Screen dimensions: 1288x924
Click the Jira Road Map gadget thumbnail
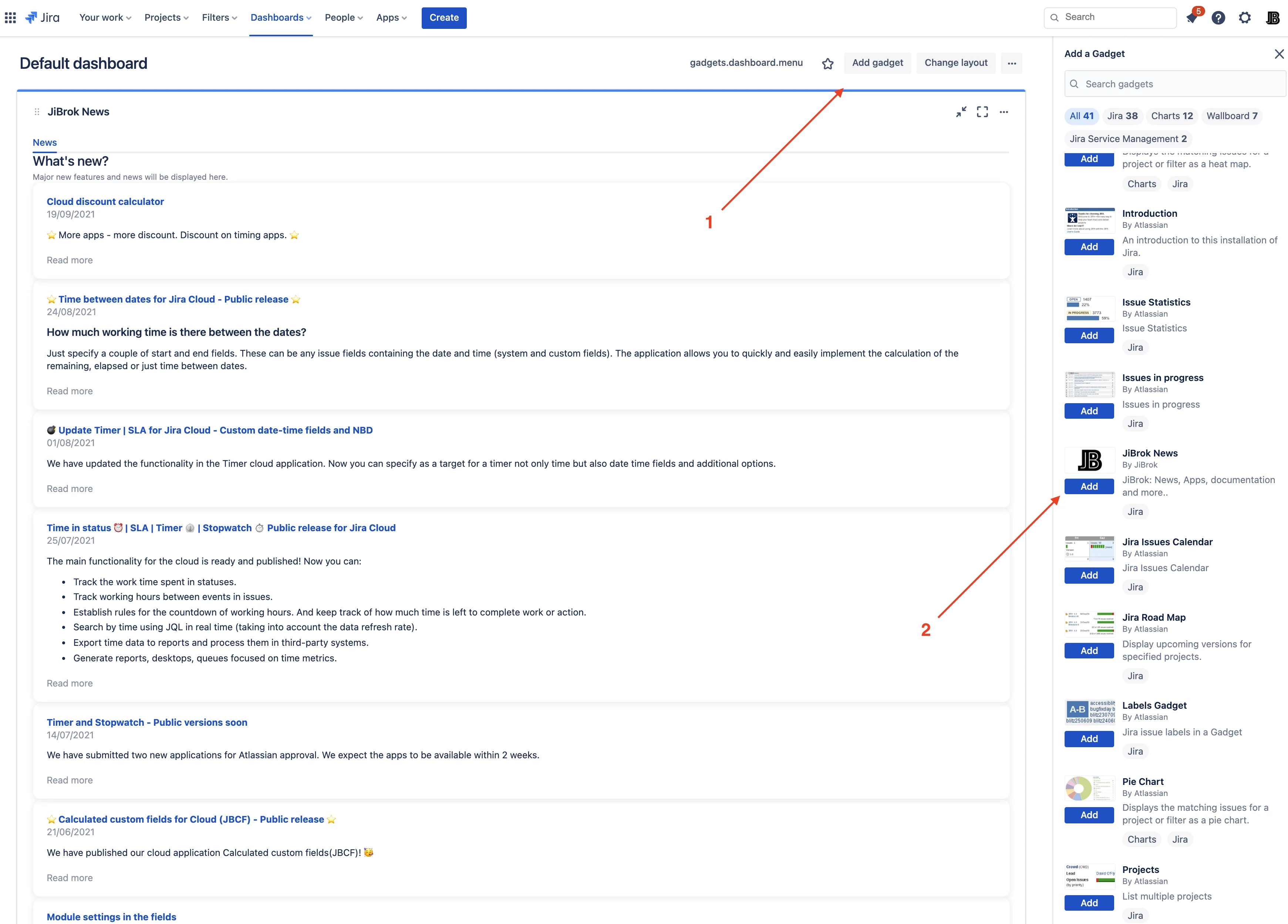click(x=1089, y=624)
